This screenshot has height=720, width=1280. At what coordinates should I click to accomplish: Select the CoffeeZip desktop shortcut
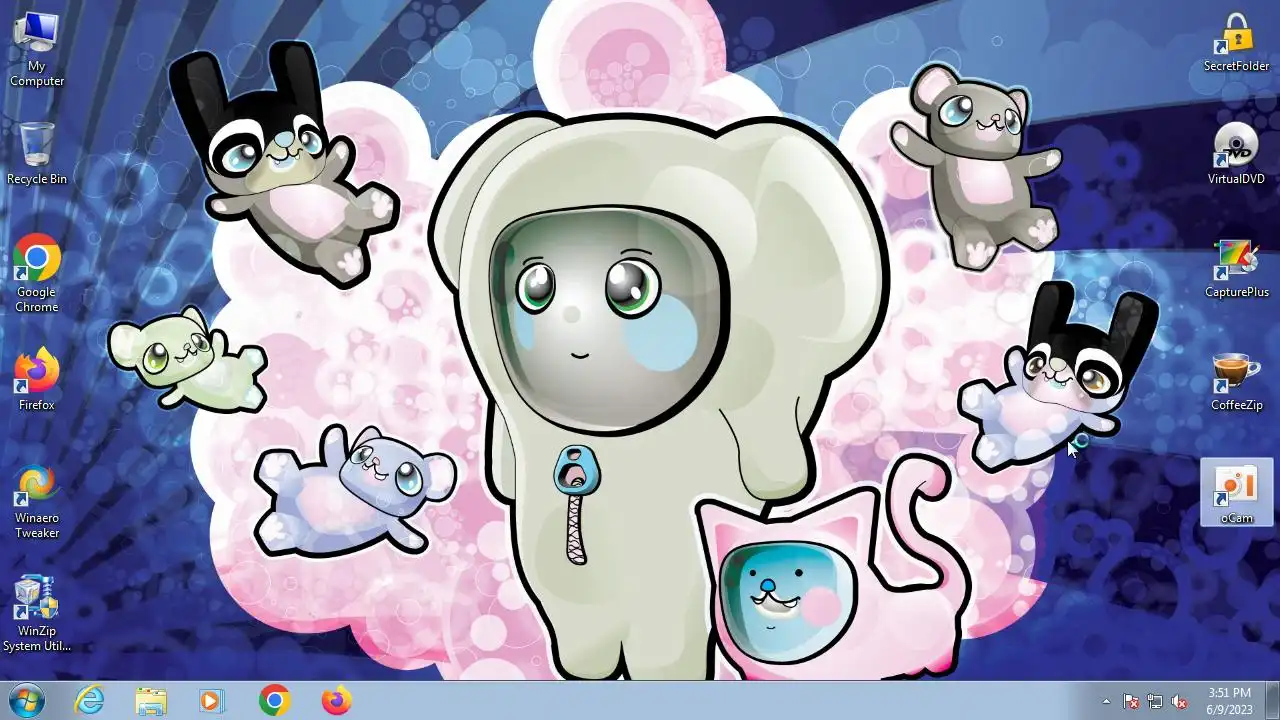click(x=1236, y=381)
